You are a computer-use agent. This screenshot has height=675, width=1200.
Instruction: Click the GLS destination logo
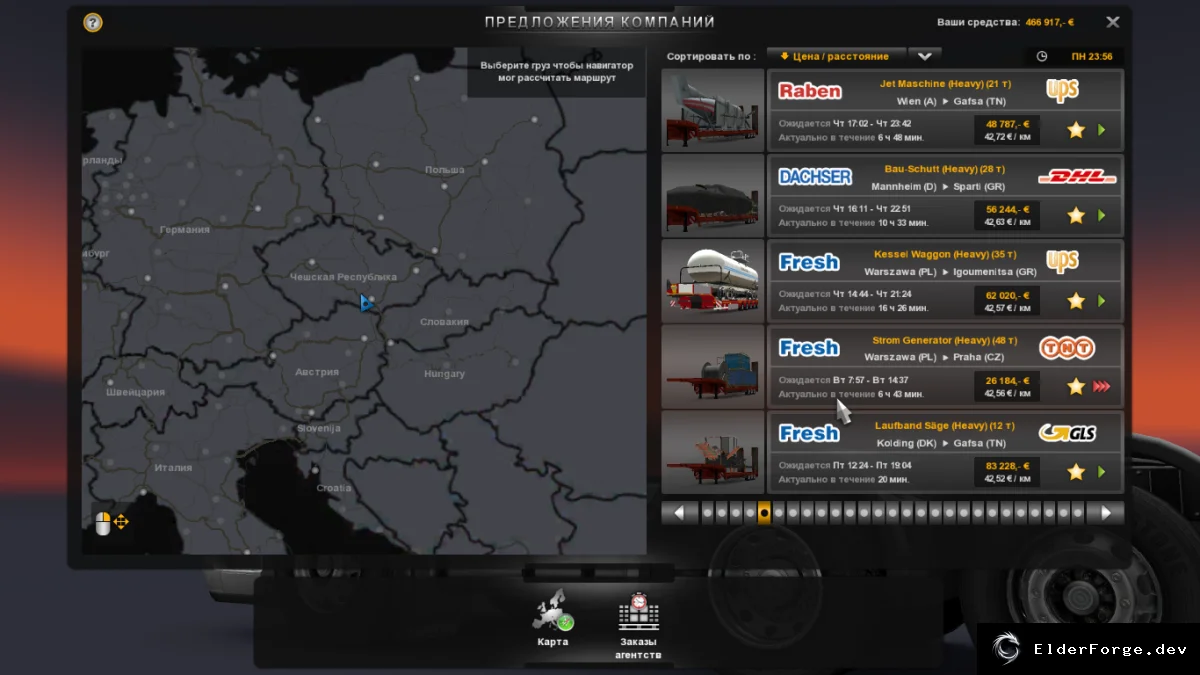pos(1067,433)
